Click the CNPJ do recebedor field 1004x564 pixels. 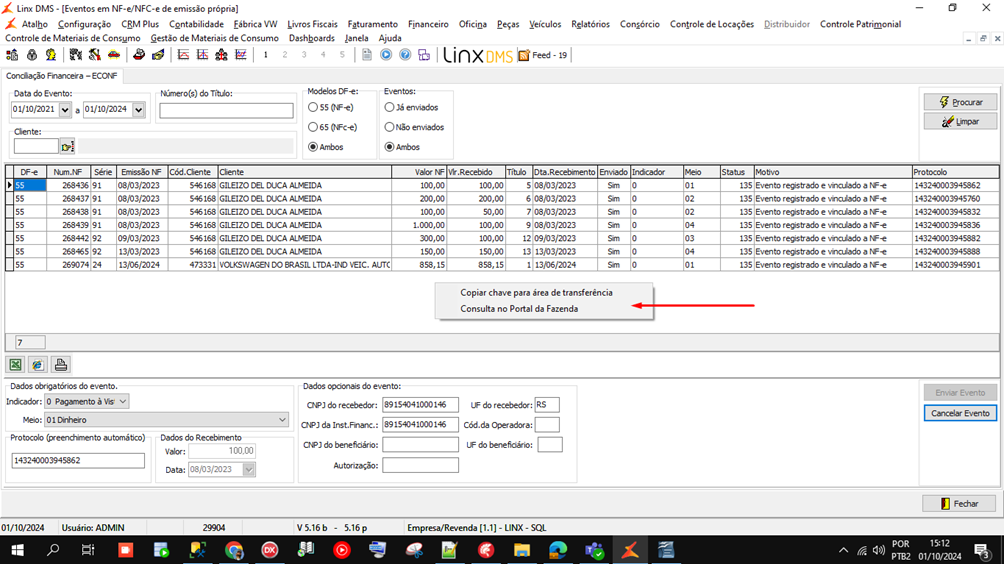pos(420,405)
